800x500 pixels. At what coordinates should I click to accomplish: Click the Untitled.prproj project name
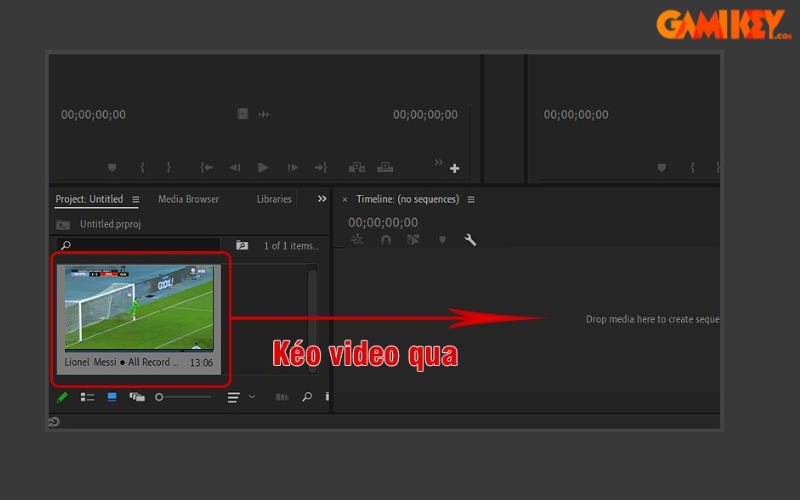110,224
